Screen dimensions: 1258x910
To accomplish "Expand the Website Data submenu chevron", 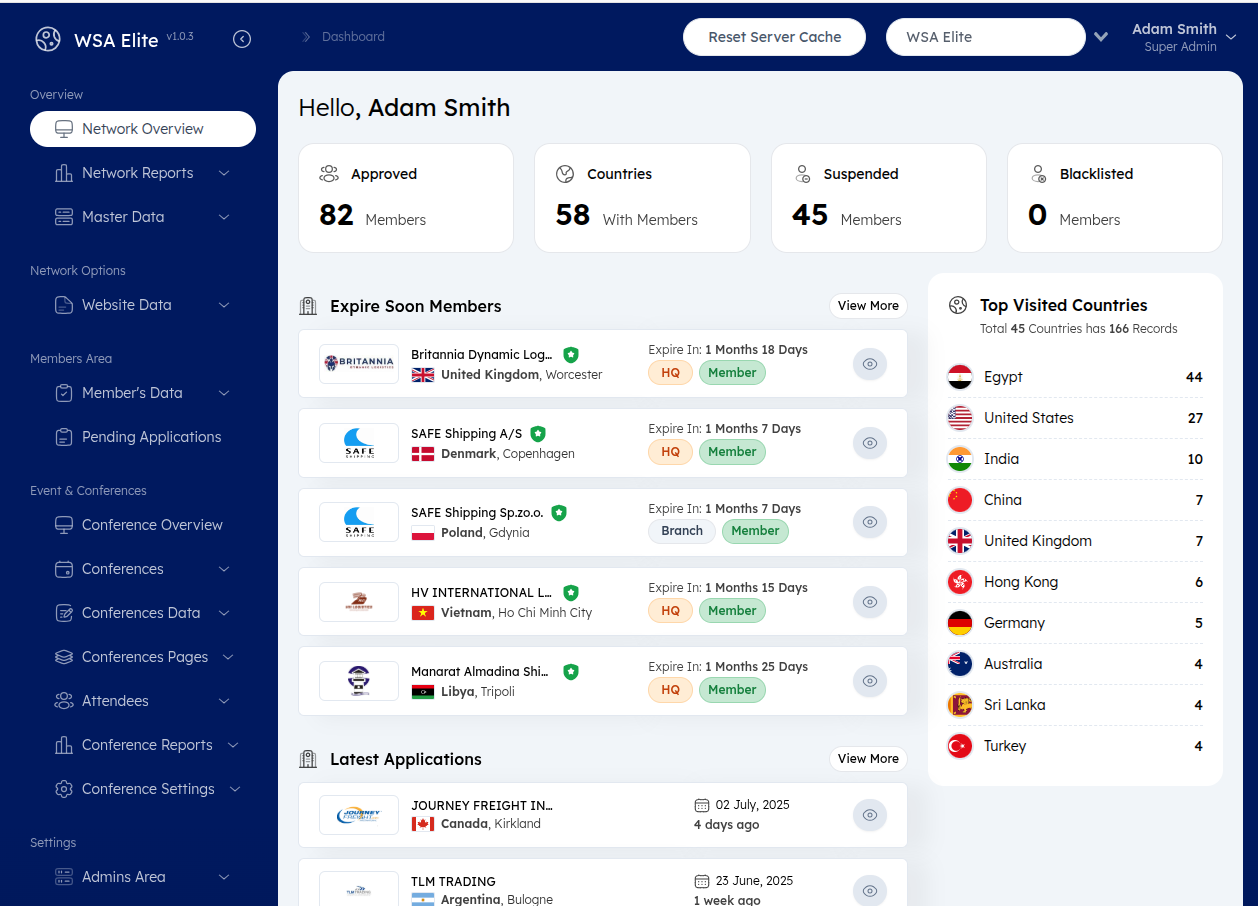I will (224, 305).
